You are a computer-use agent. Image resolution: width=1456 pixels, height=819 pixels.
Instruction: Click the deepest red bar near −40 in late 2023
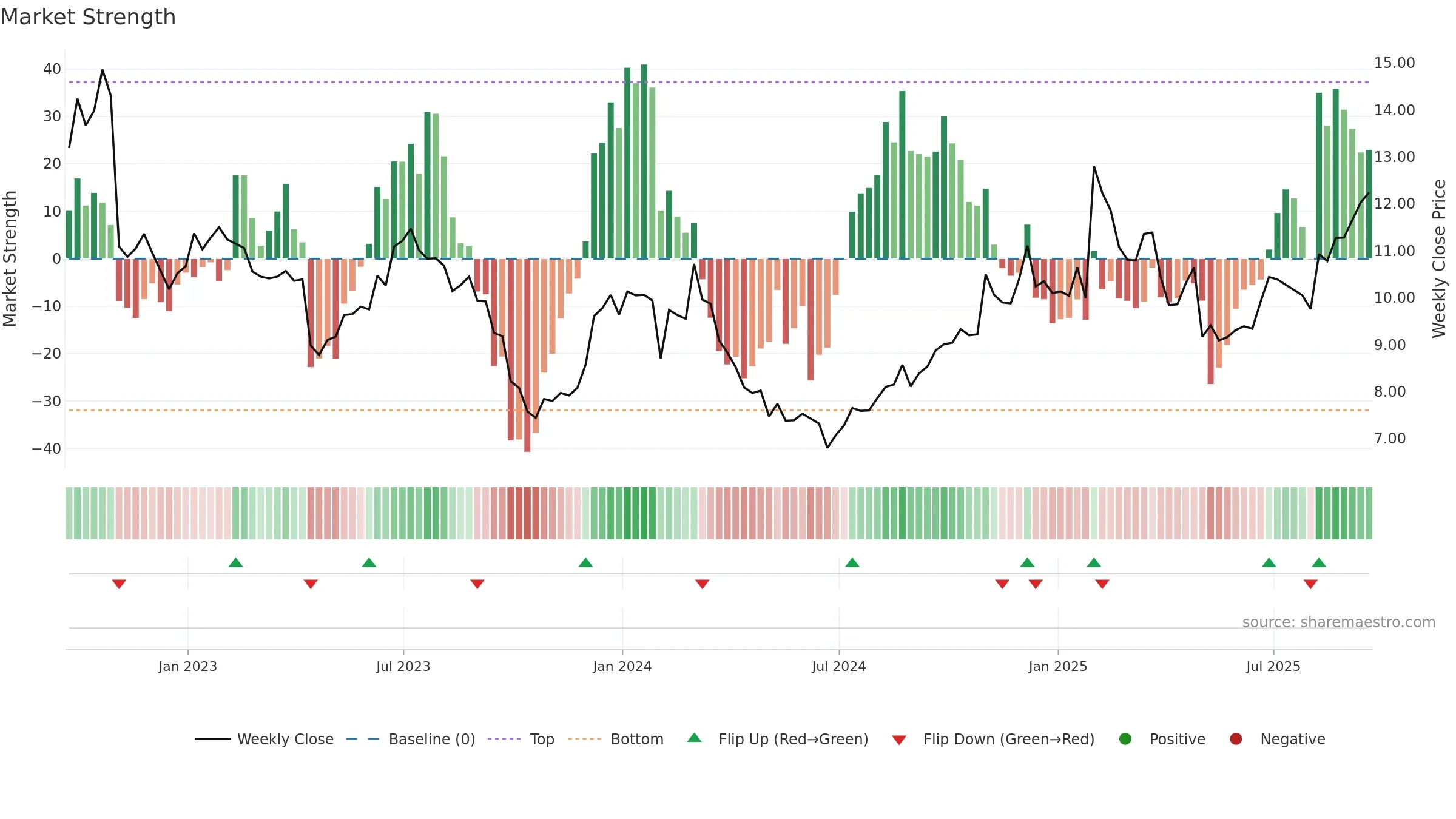point(527,355)
